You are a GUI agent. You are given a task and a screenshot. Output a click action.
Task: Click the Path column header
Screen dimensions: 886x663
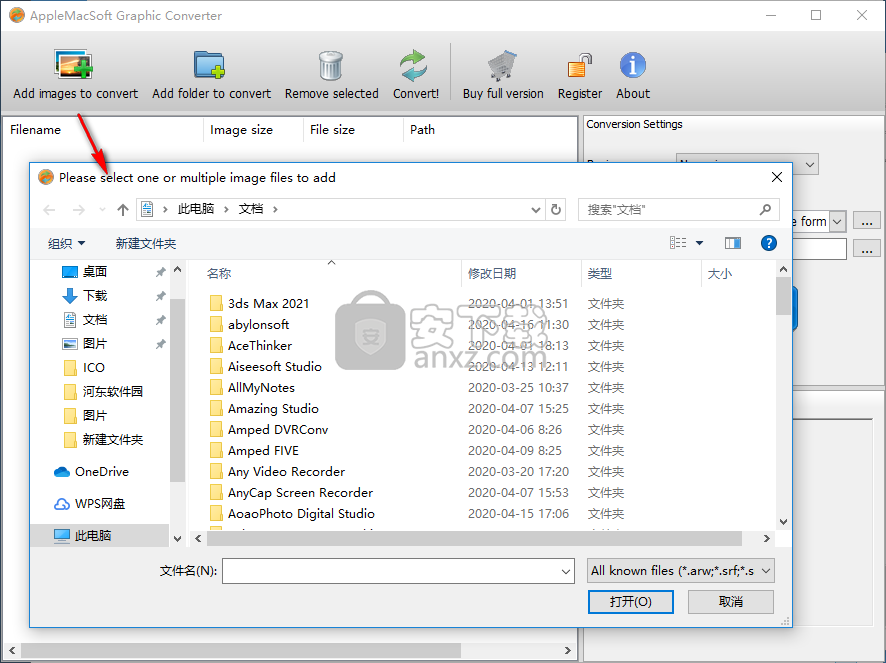pyautogui.click(x=422, y=130)
